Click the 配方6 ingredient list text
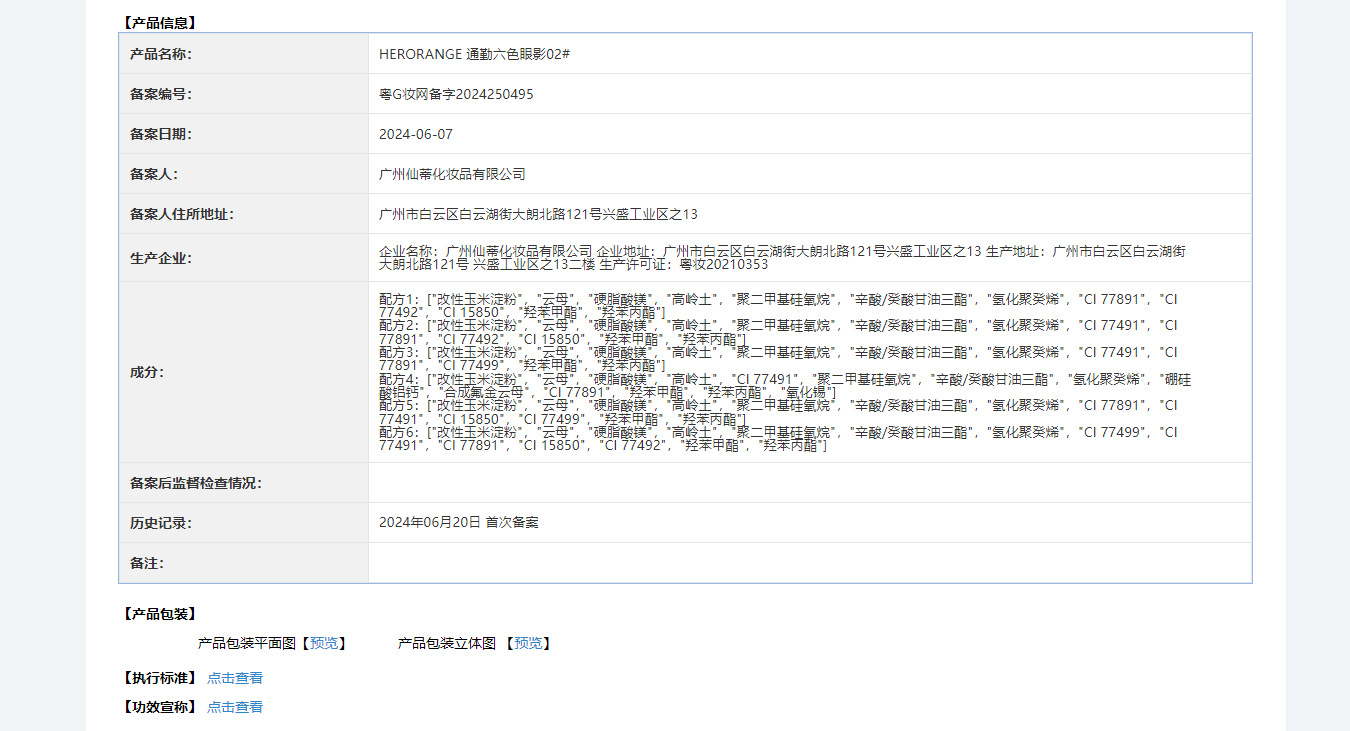1350x731 pixels. tap(778, 439)
